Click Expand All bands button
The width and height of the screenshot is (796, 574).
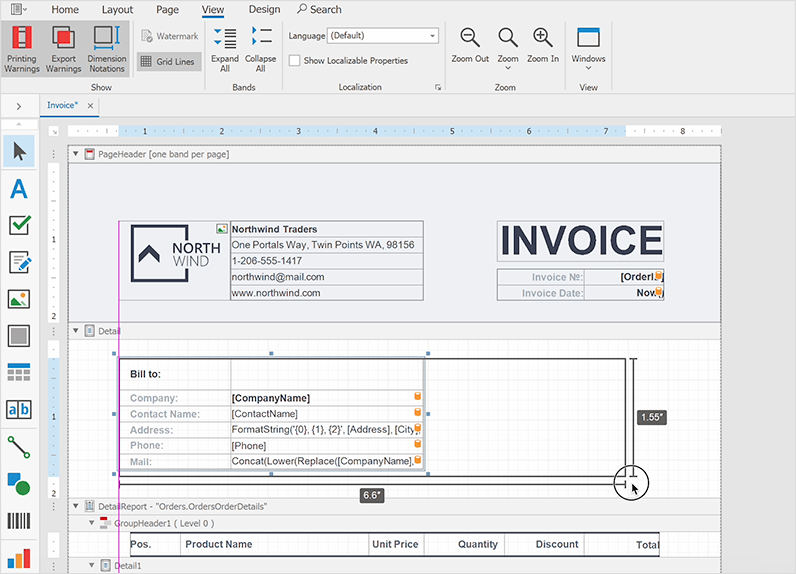coord(225,48)
